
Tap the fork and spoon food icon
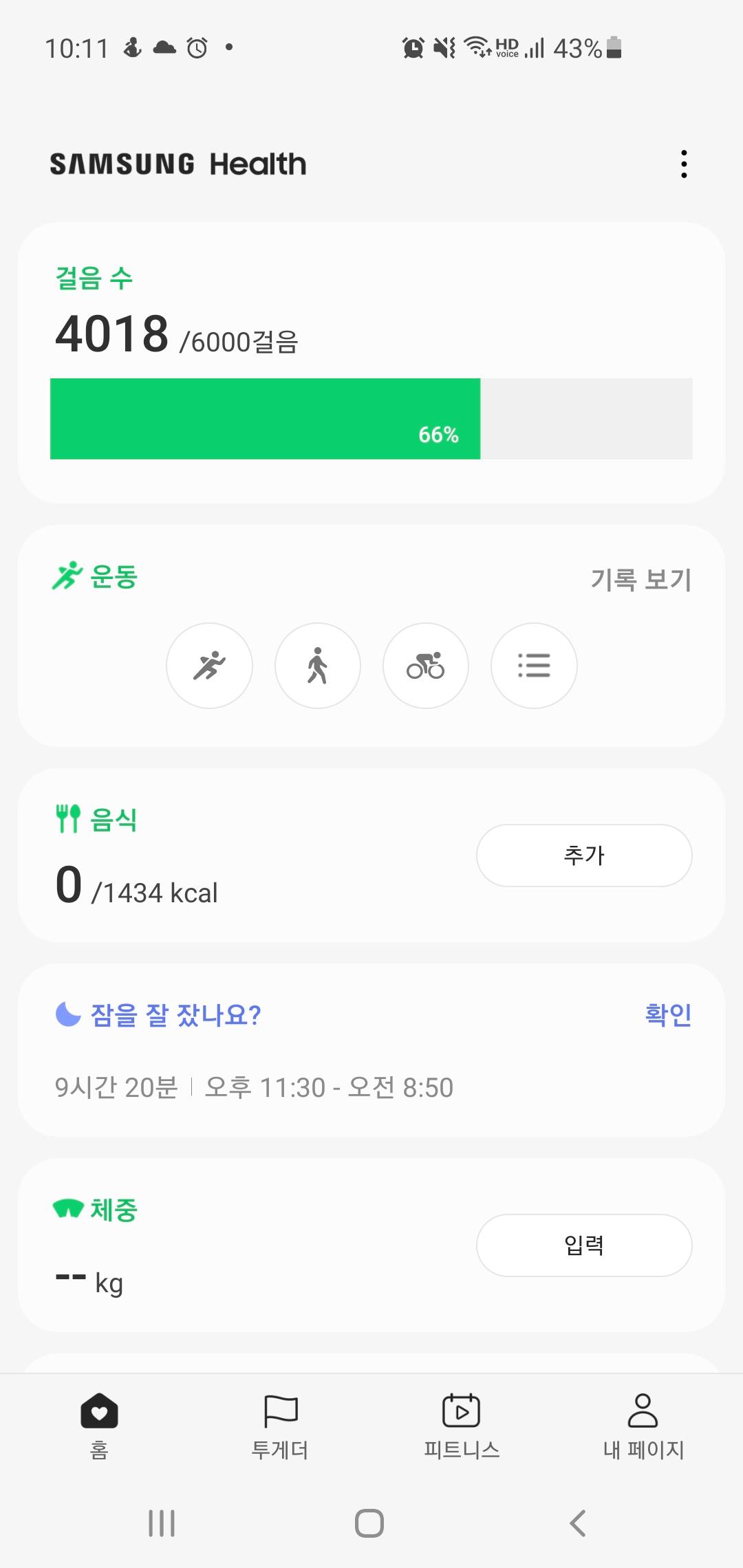click(68, 818)
